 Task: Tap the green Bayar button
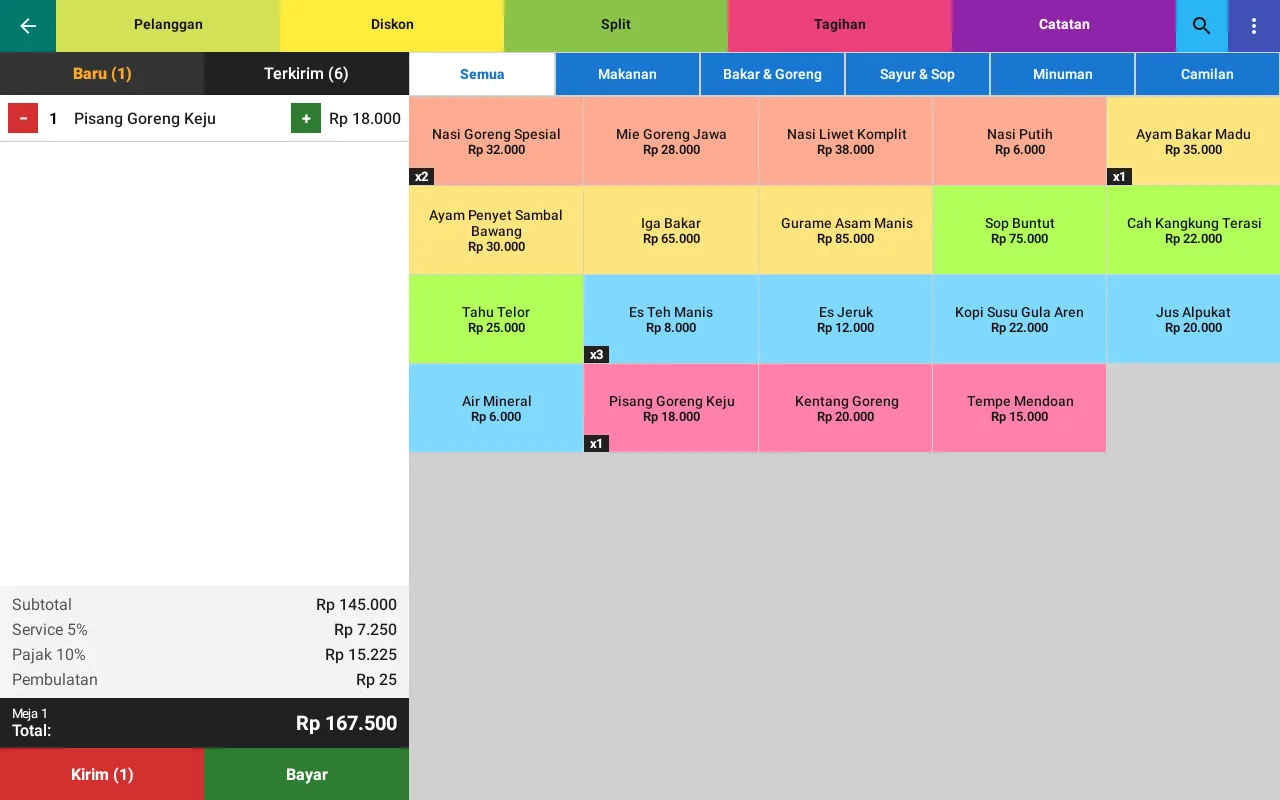coord(307,774)
